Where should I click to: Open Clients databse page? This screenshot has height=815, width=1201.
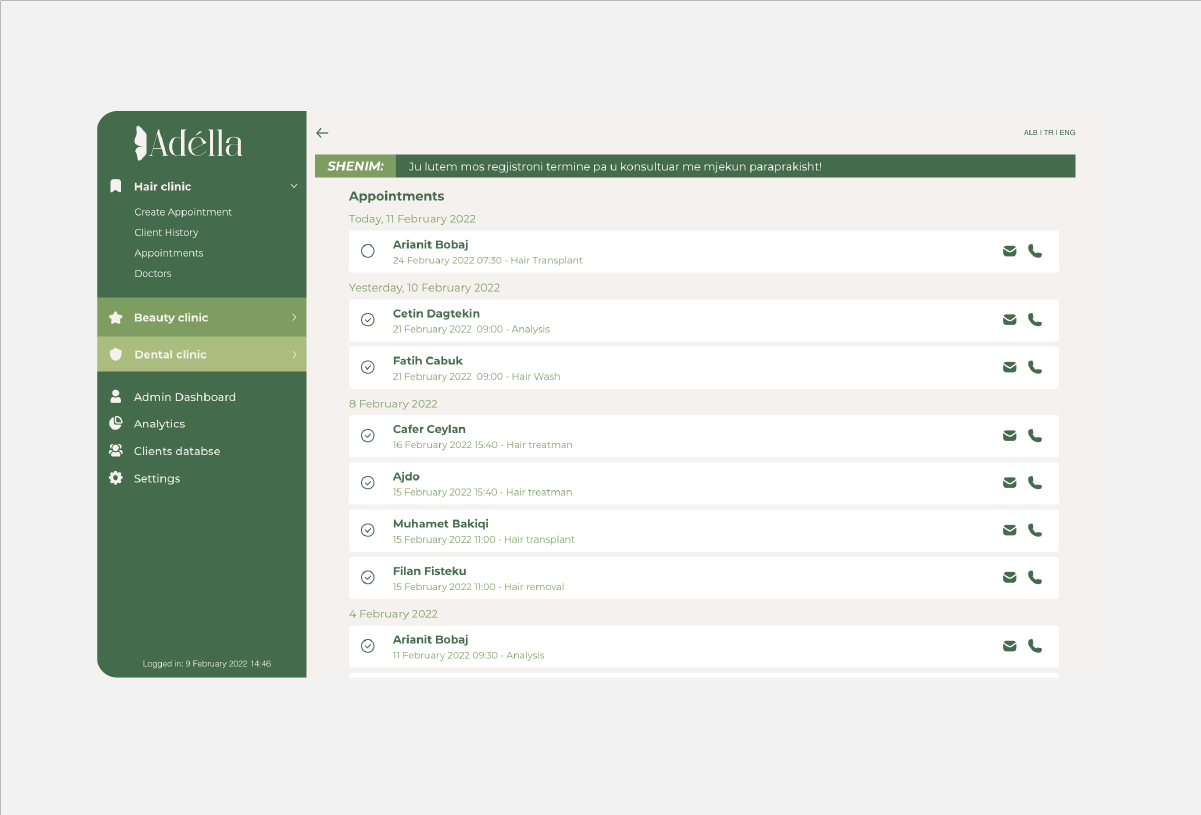177,451
